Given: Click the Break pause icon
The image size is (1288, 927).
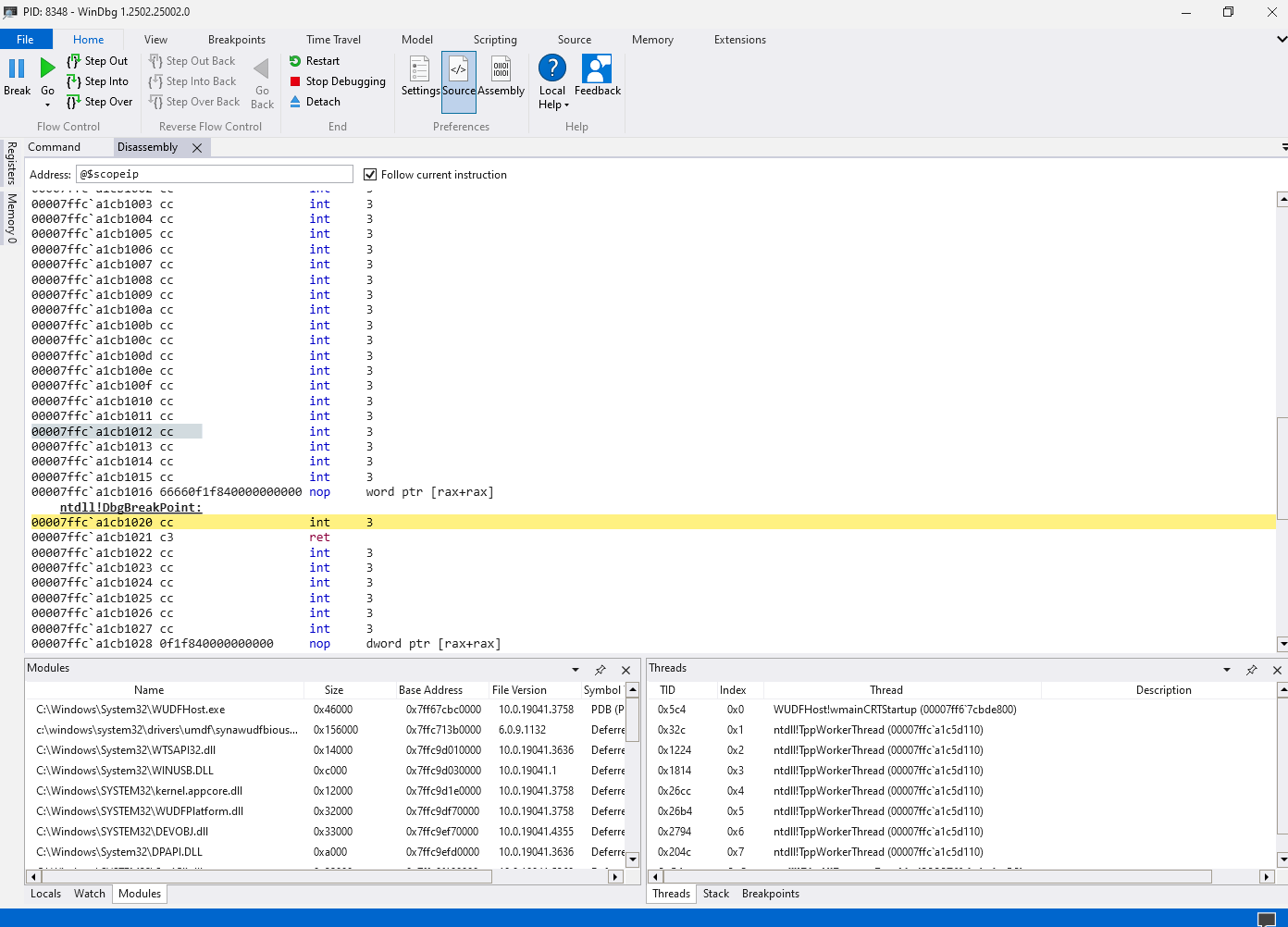Looking at the screenshot, I should [17, 68].
